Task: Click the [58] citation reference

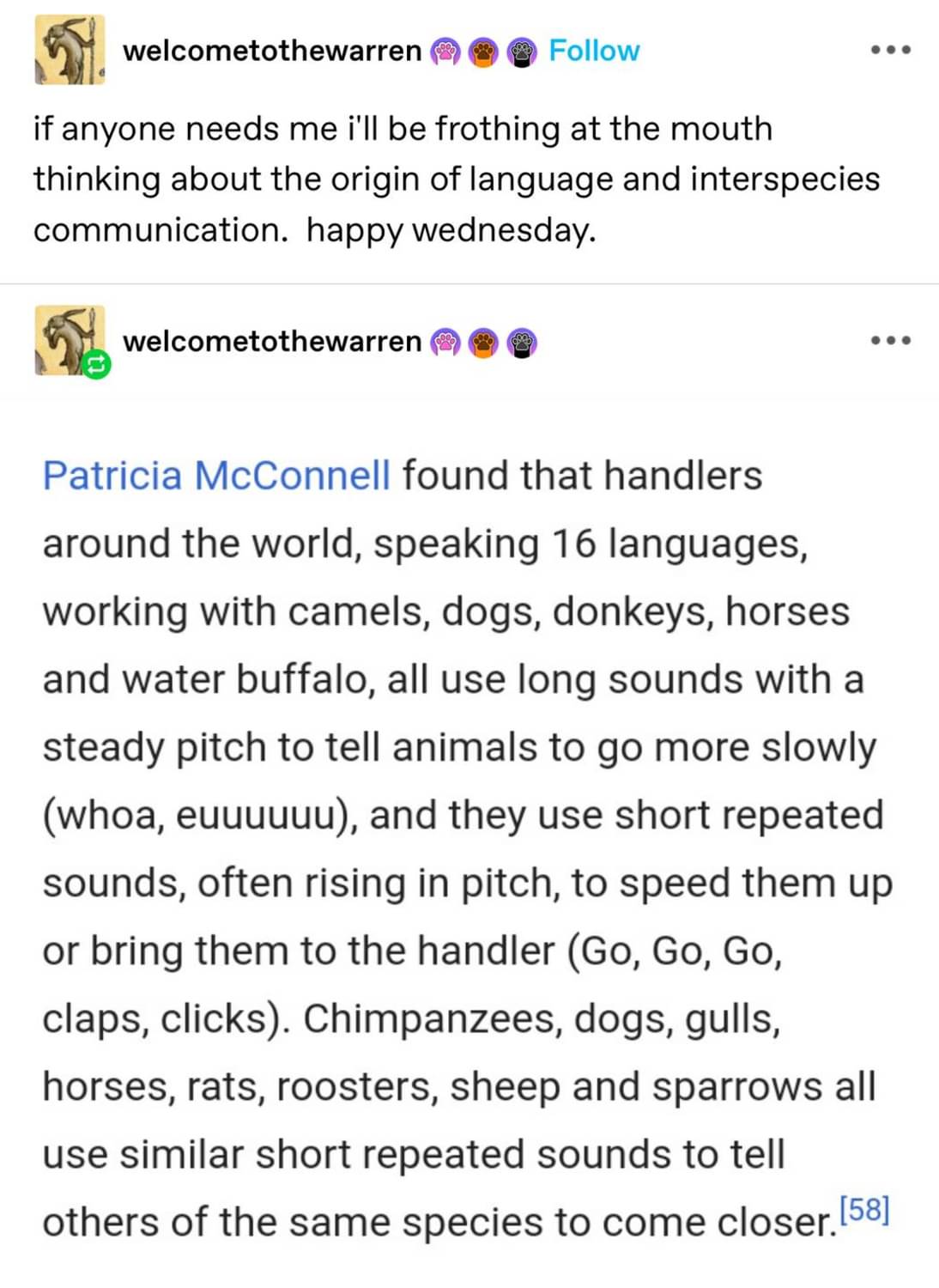Action: pos(863,1210)
